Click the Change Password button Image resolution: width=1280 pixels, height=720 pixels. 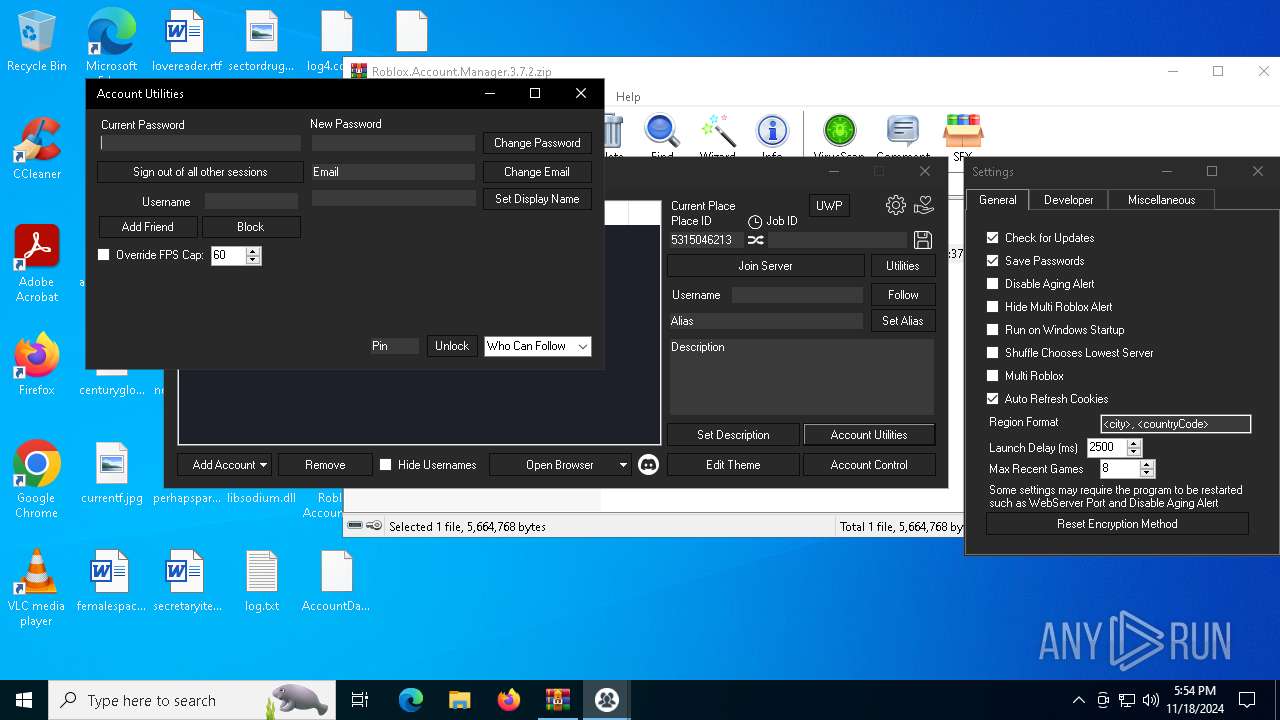pos(537,143)
